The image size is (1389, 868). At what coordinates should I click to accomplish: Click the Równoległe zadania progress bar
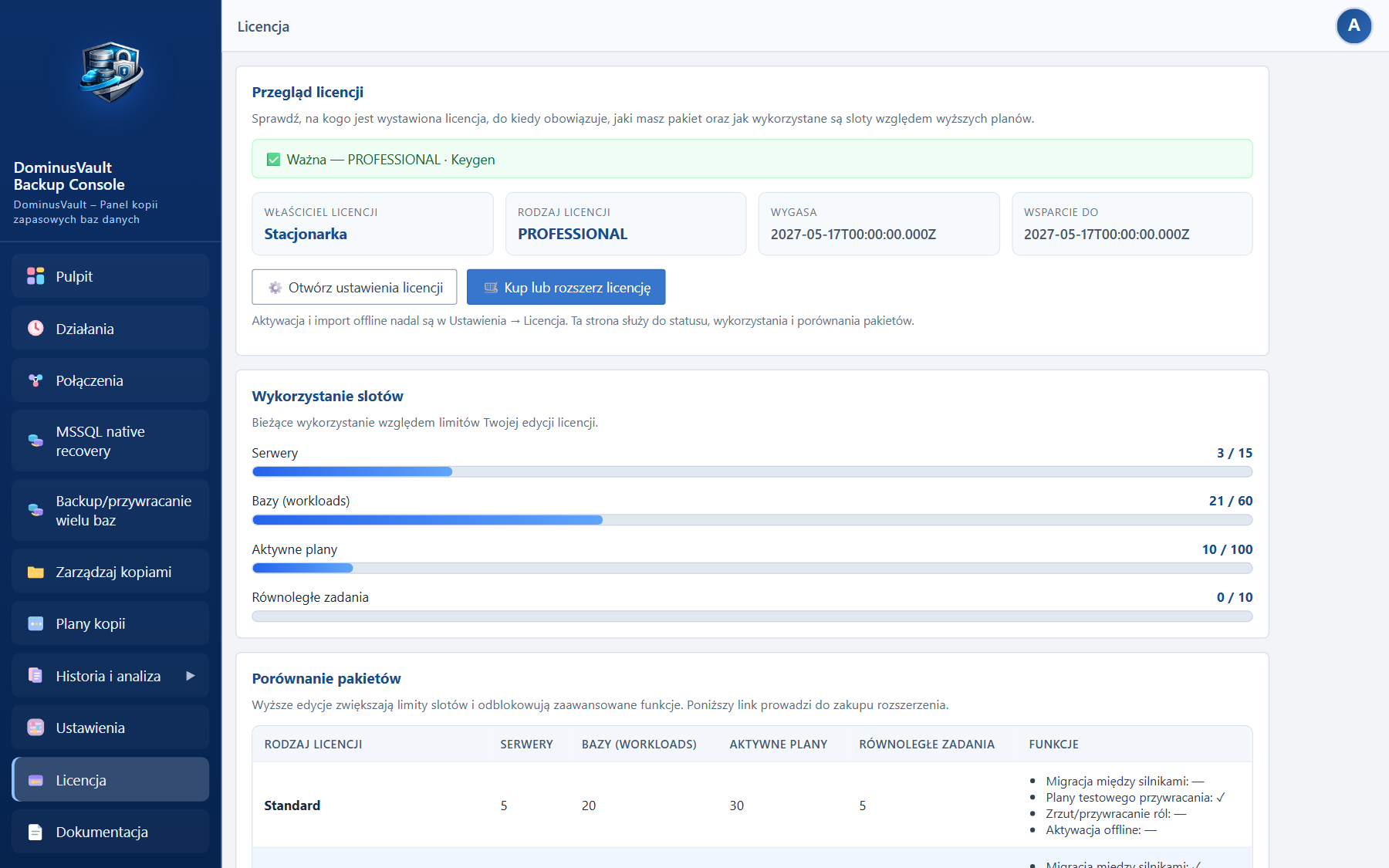coord(752,616)
